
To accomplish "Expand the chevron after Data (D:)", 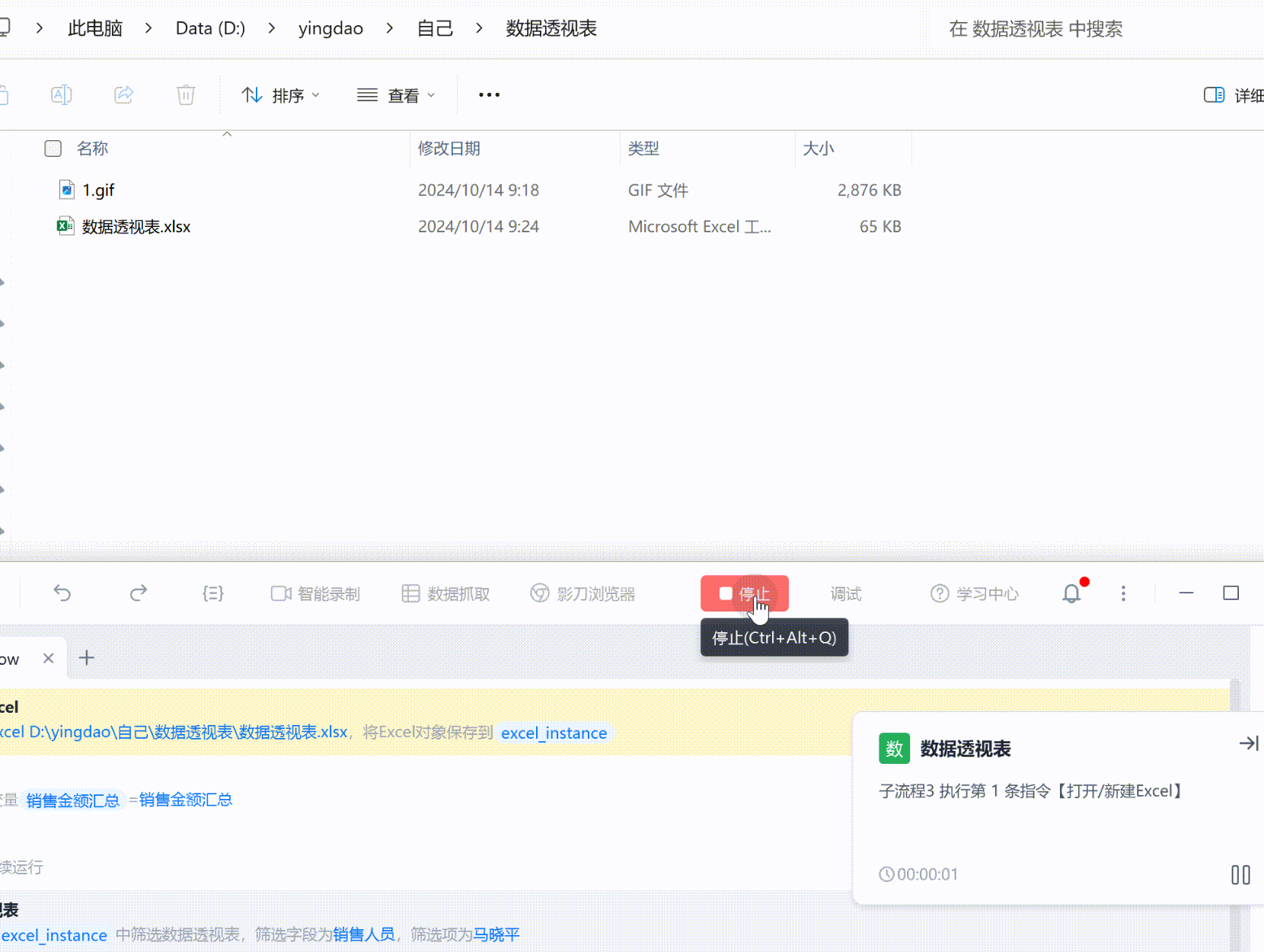I will pos(271,28).
